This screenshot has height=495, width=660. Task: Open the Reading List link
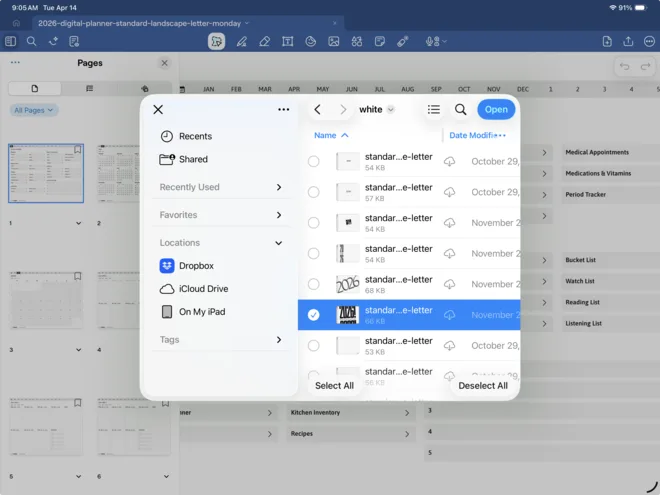click(583, 302)
